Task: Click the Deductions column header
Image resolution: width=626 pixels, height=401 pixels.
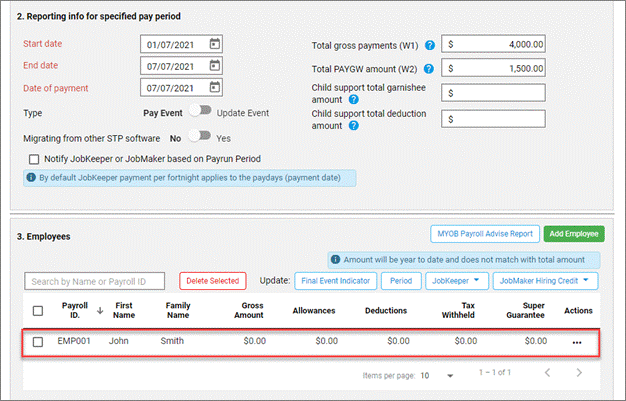Action: pos(386,310)
